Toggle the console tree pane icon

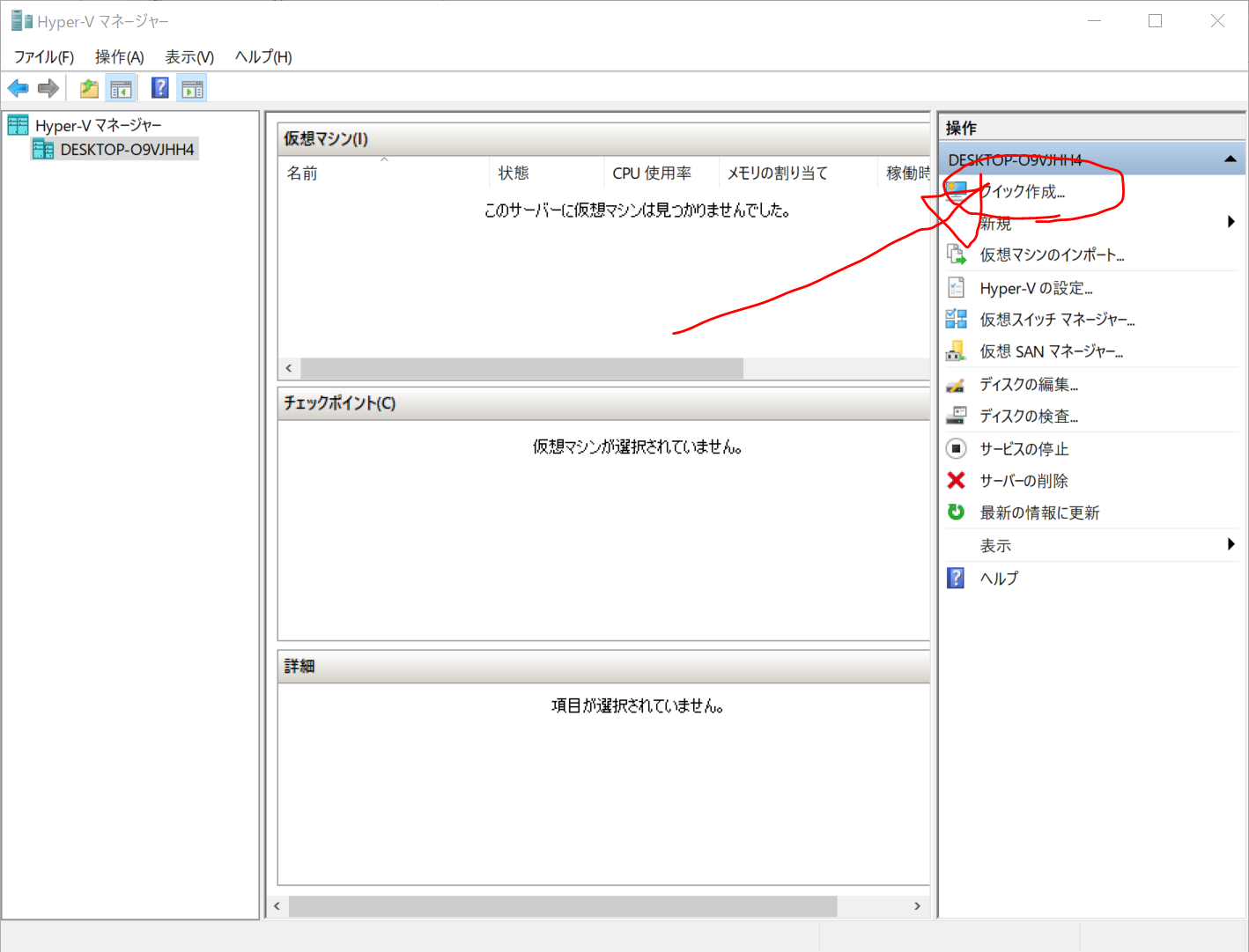pyautogui.click(x=121, y=88)
